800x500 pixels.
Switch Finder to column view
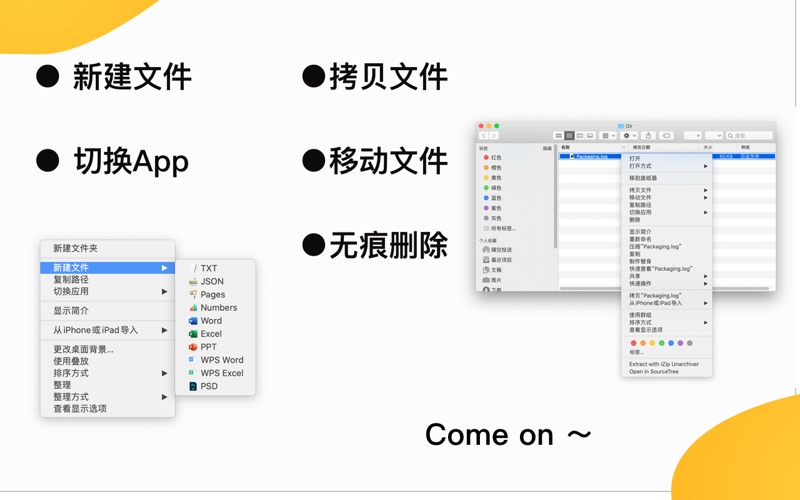tap(580, 136)
